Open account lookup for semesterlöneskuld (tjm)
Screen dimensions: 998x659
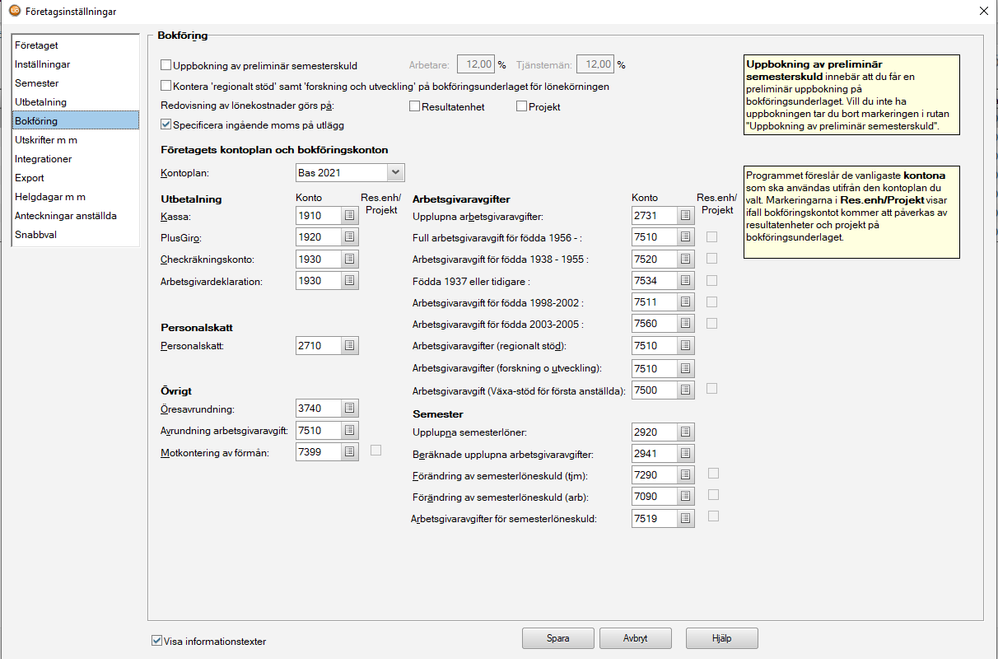[x=685, y=476]
